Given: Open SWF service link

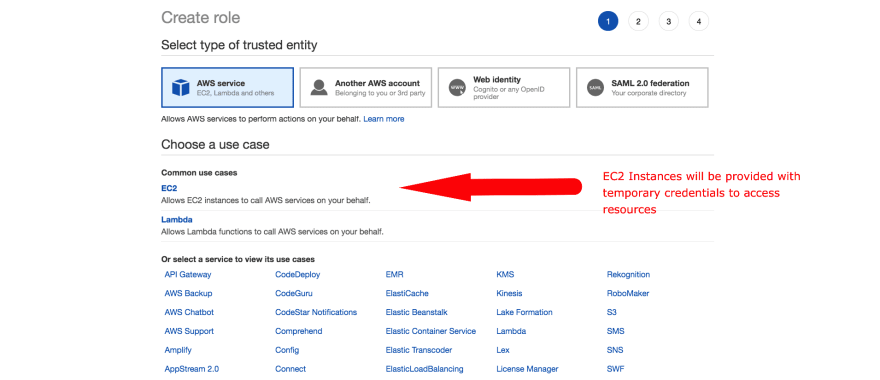Looking at the screenshot, I should click(615, 369).
